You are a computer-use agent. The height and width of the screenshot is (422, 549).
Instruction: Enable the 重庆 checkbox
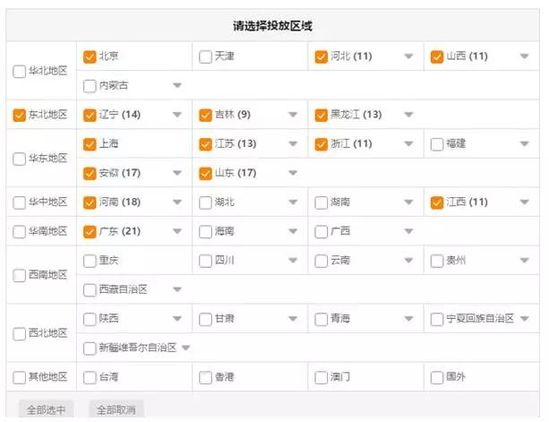[x=90, y=261]
